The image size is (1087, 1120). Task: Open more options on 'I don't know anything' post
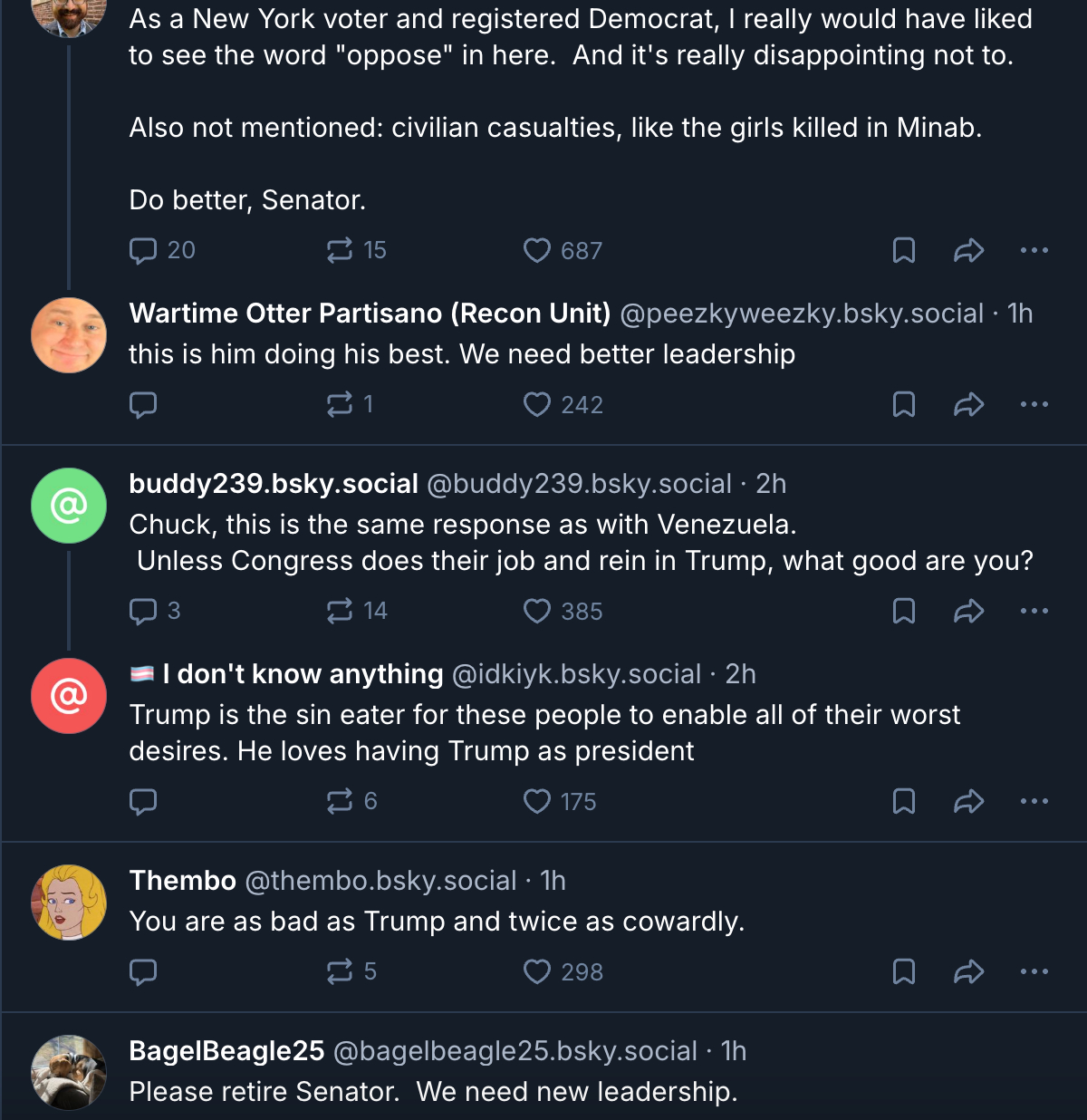pyautogui.click(x=1034, y=801)
